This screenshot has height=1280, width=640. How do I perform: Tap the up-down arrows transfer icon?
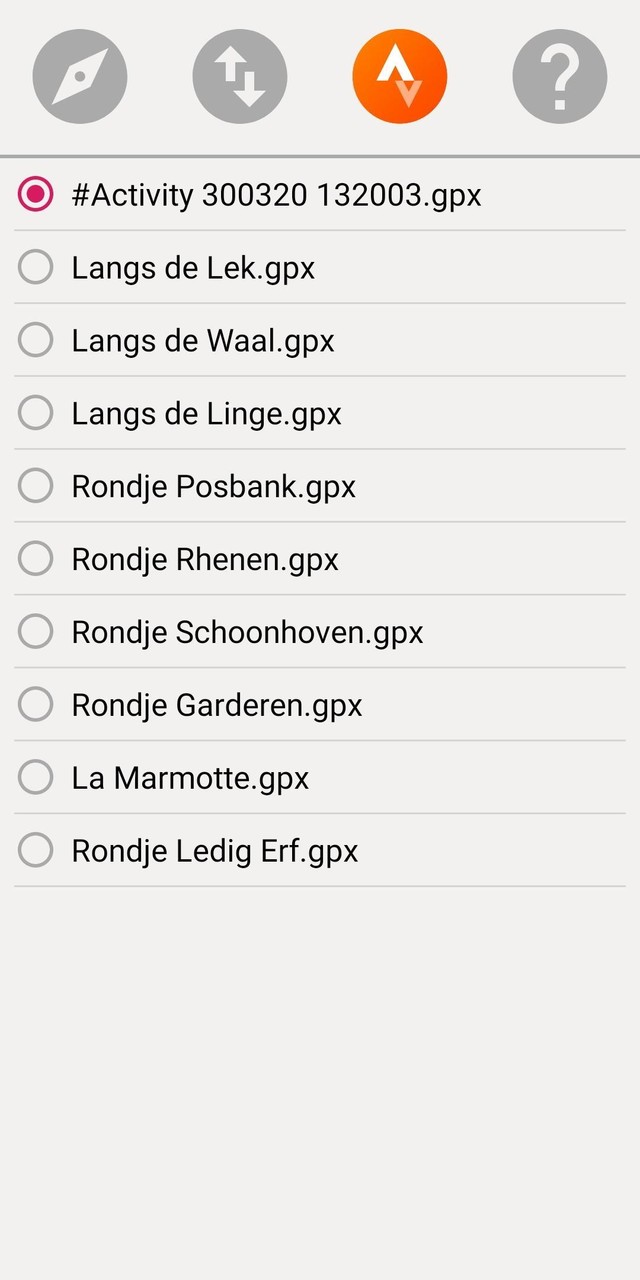[x=240, y=77]
